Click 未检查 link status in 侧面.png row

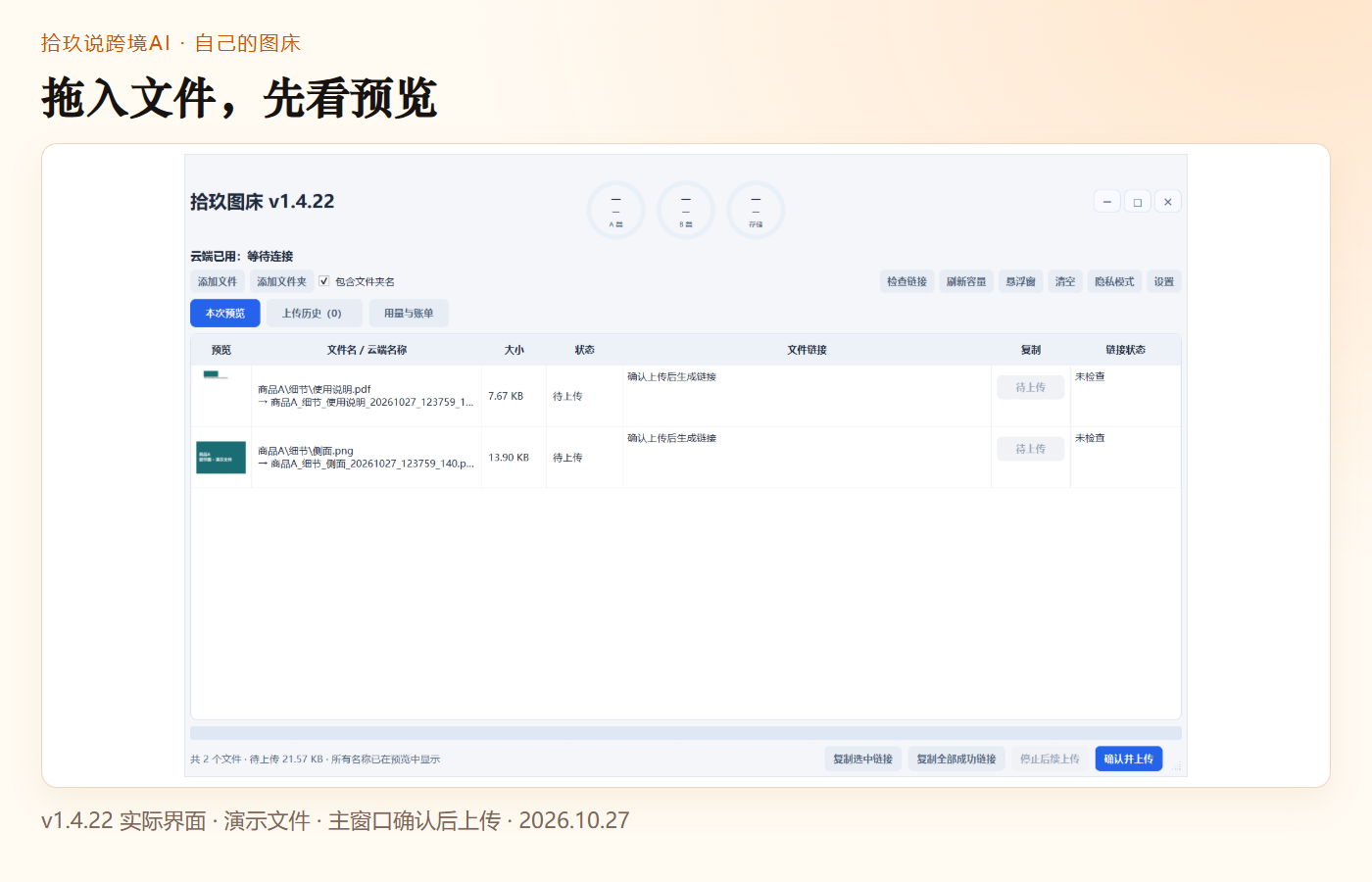click(1090, 438)
